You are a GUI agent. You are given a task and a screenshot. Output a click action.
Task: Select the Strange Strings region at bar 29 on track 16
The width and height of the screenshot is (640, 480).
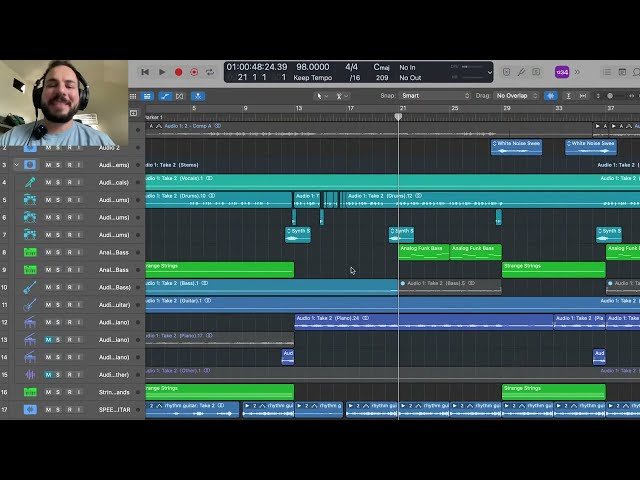point(553,392)
